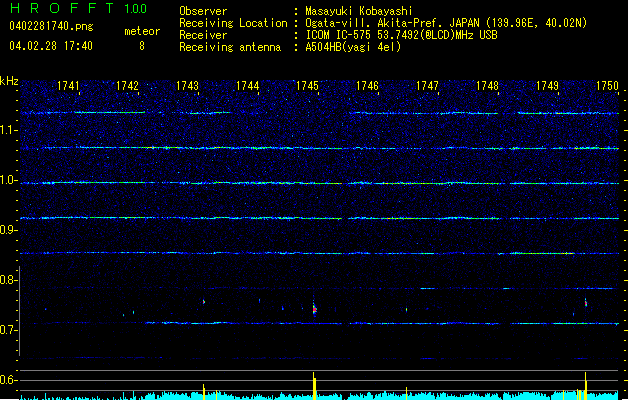The height and width of the screenshot is (400, 629).
Task: Click the 1.1 kHz frequency label
Action: 8,130
